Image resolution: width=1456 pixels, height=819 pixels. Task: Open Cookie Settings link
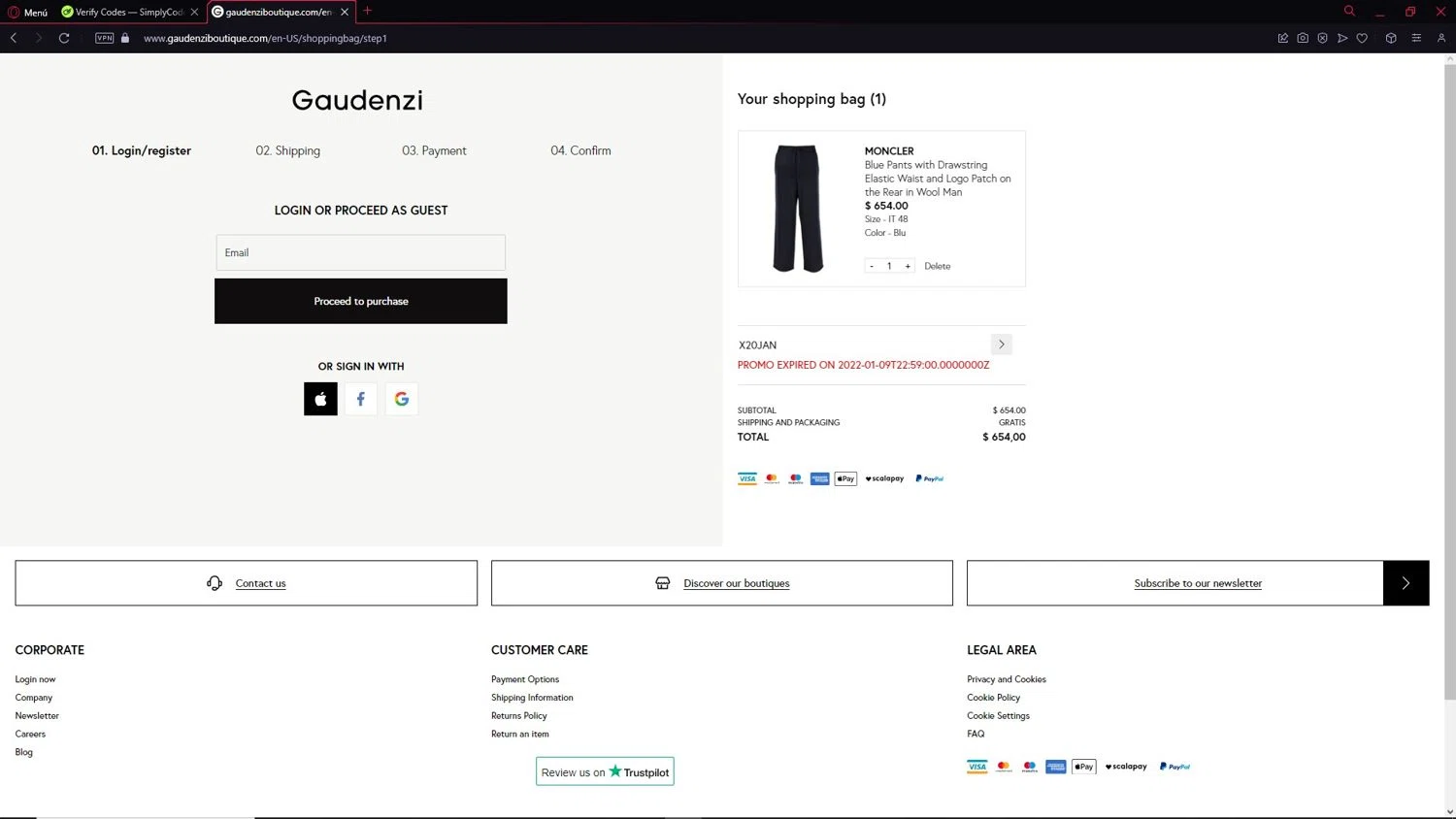click(x=998, y=716)
